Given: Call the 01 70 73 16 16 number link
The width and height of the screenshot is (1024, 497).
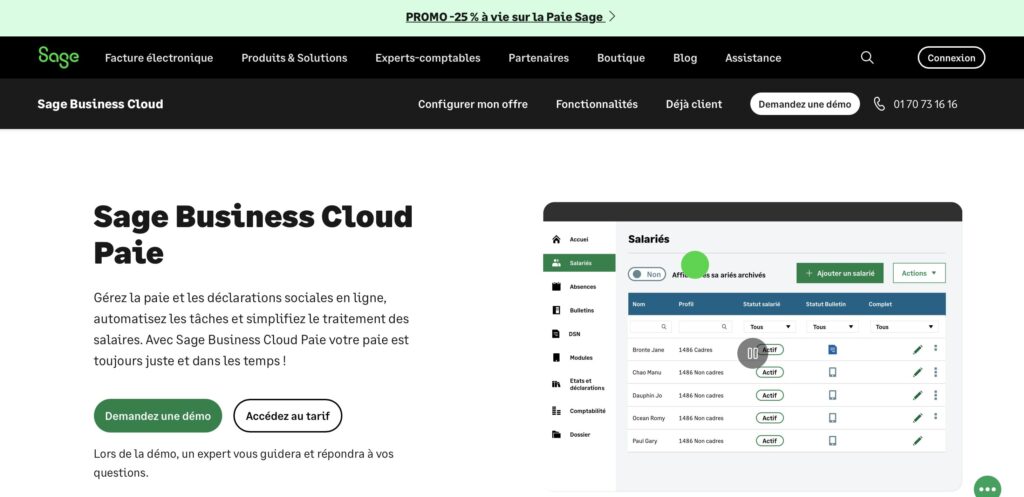Looking at the screenshot, I should click(925, 104).
